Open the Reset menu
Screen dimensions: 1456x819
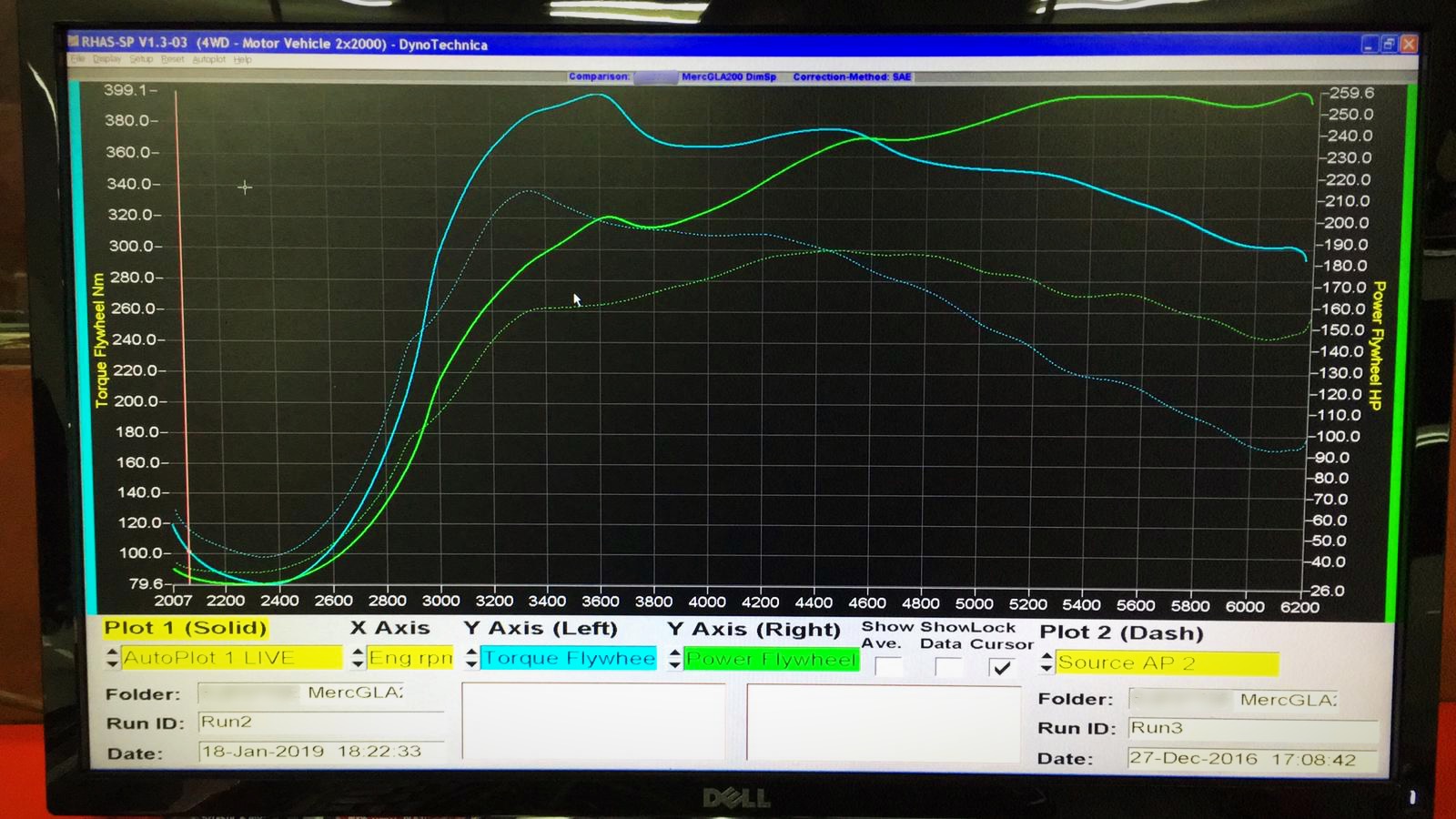click(172, 59)
